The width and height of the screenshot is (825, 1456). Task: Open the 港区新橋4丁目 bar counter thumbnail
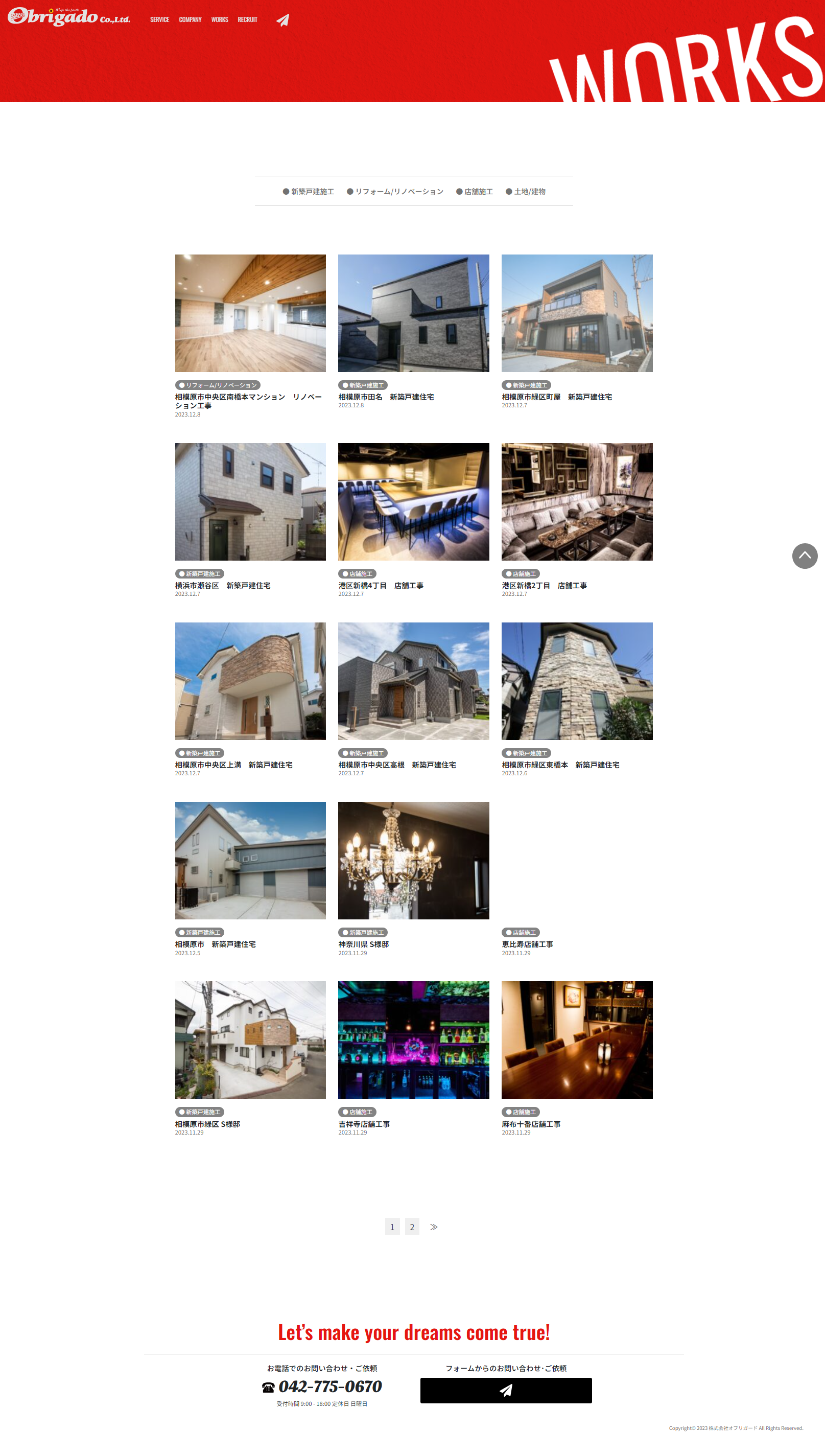click(413, 501)
